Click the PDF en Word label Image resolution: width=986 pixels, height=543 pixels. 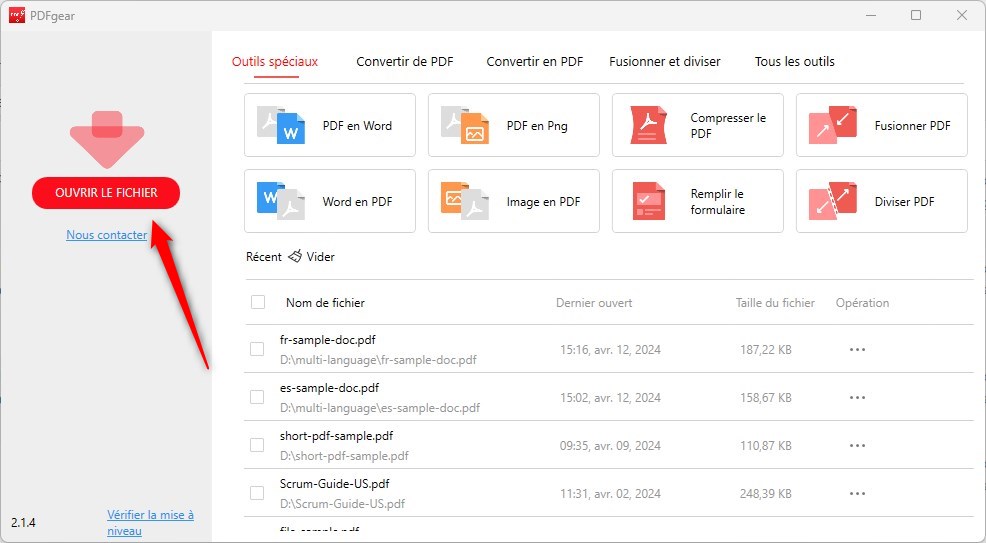point(357,126)
